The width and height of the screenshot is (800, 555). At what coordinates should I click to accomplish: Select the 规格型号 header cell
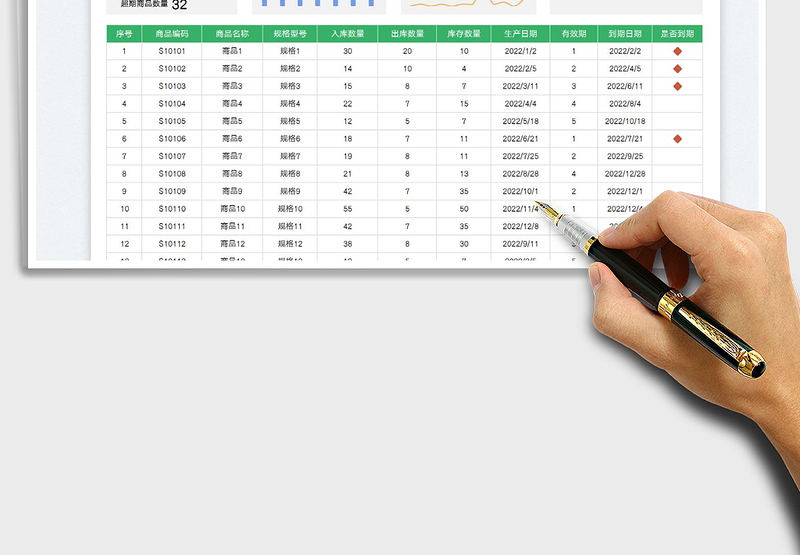click(290, 33)
